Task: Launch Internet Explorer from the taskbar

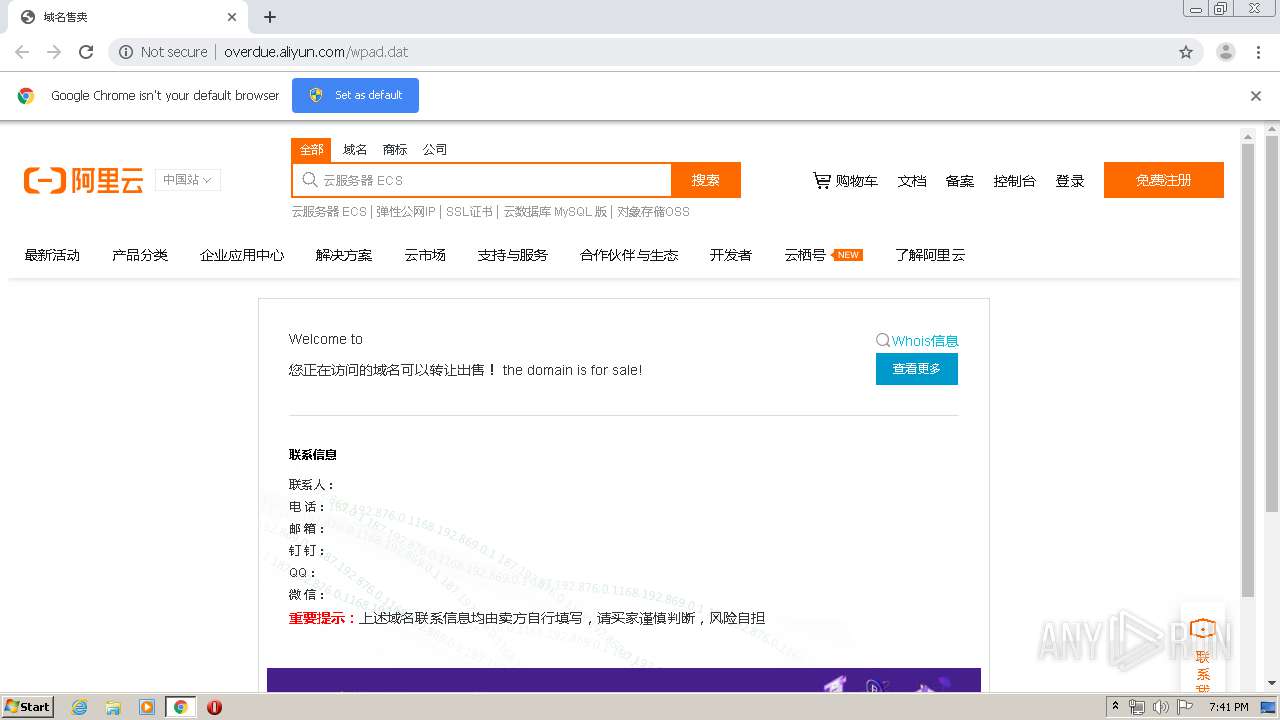Action: click(79, 707)
